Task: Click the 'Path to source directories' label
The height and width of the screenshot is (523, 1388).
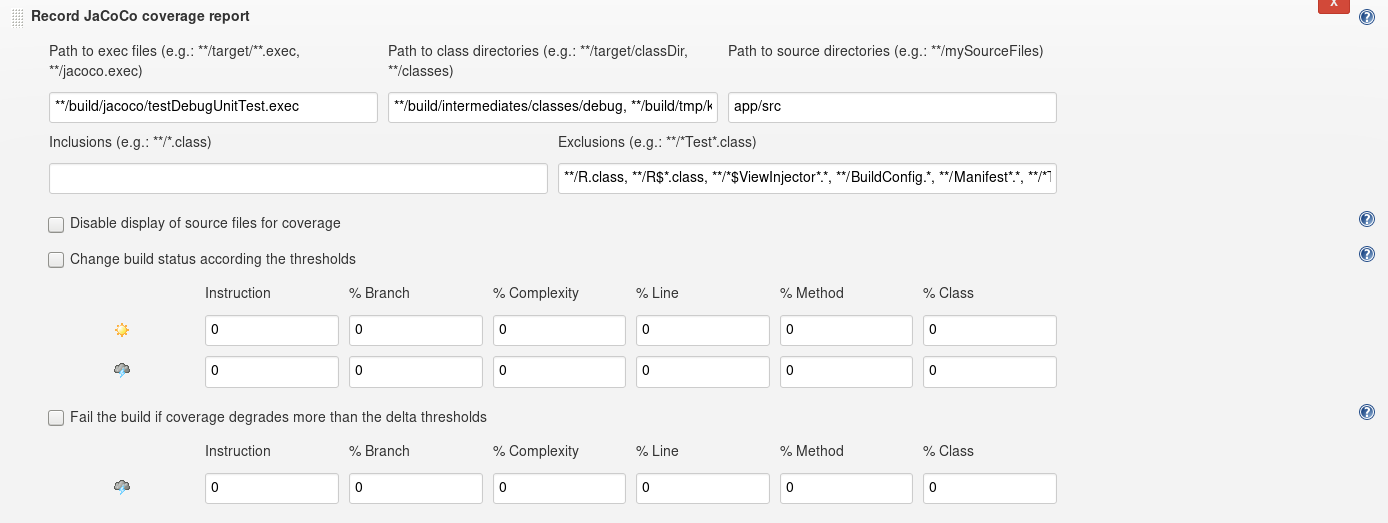Action: (x=886, y=51)
